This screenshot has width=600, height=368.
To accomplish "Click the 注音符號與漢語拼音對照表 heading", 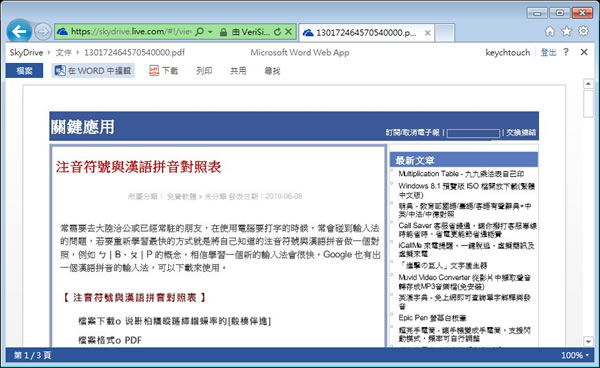I will [139, 167].
